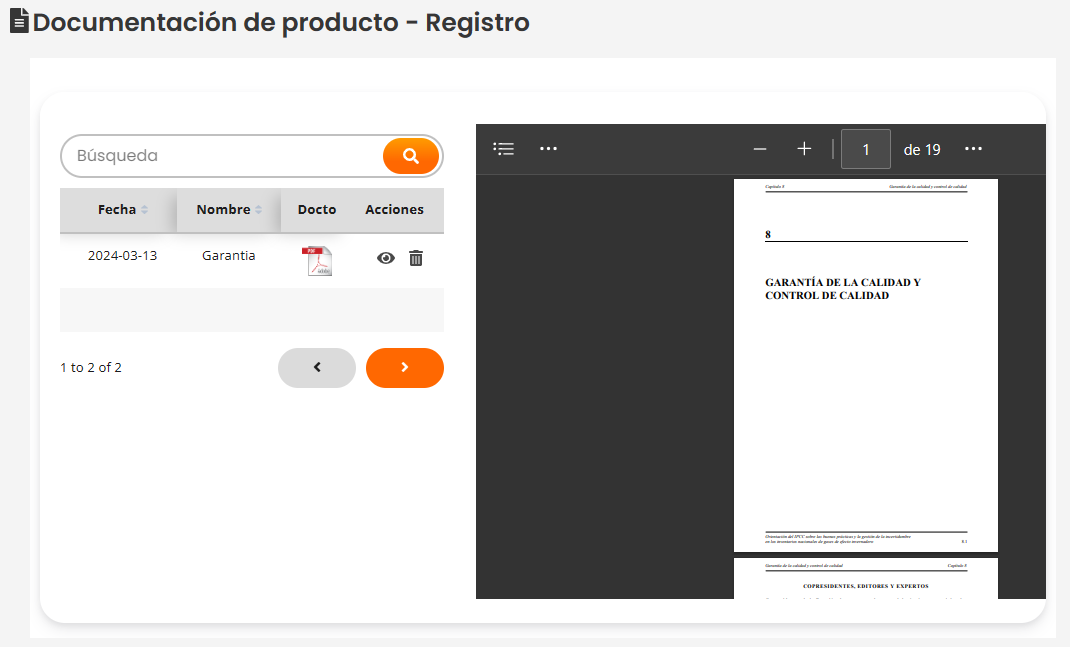Toggle sort arrows on Fecha column

[144, 210]
